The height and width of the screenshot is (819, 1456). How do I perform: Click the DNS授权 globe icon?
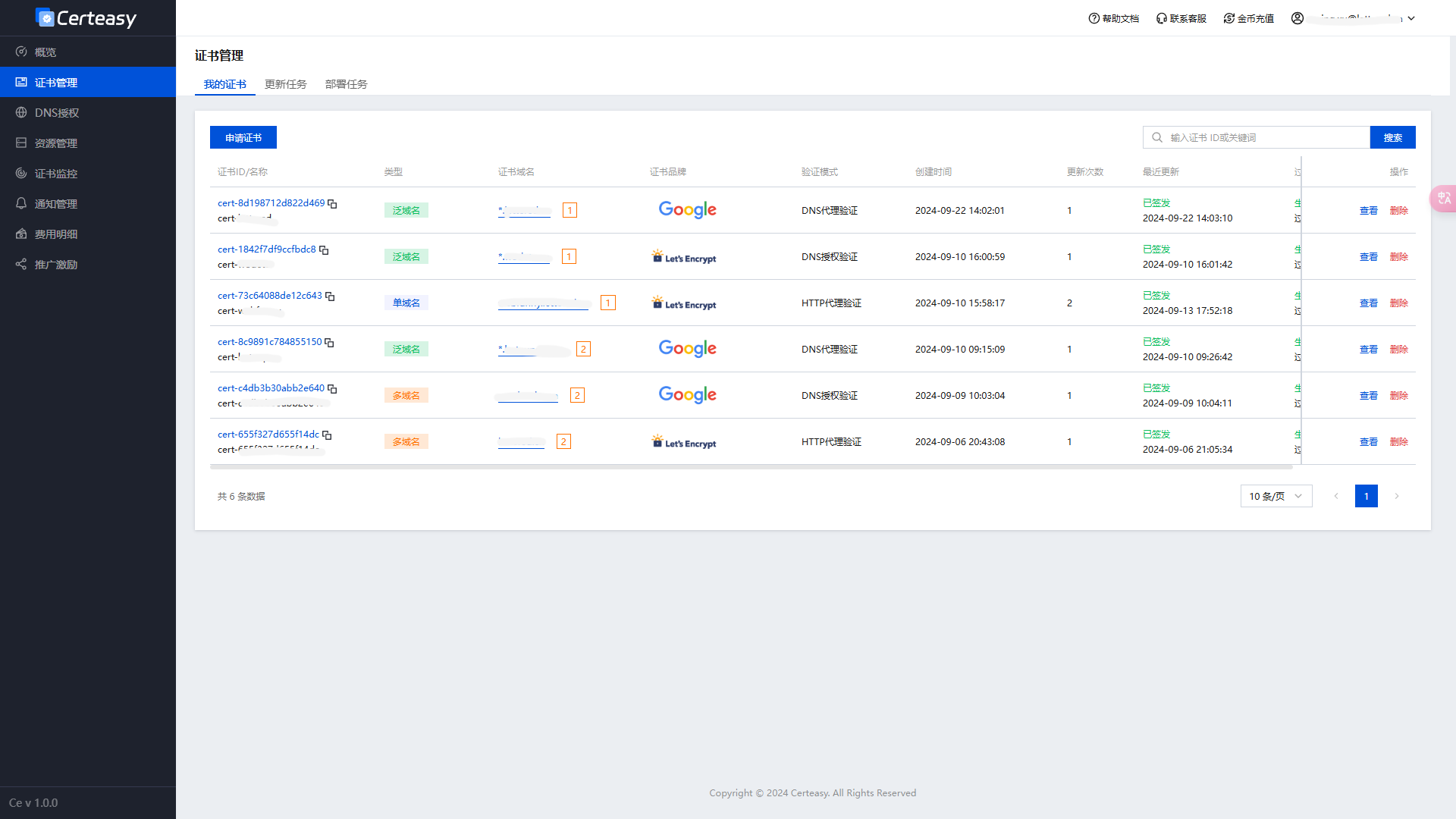[x=21, y=113]
